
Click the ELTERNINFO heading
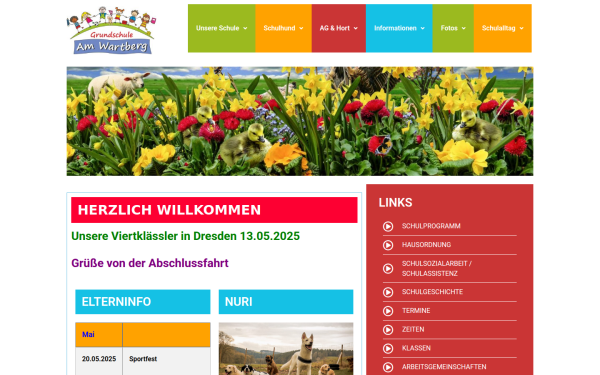143,302
